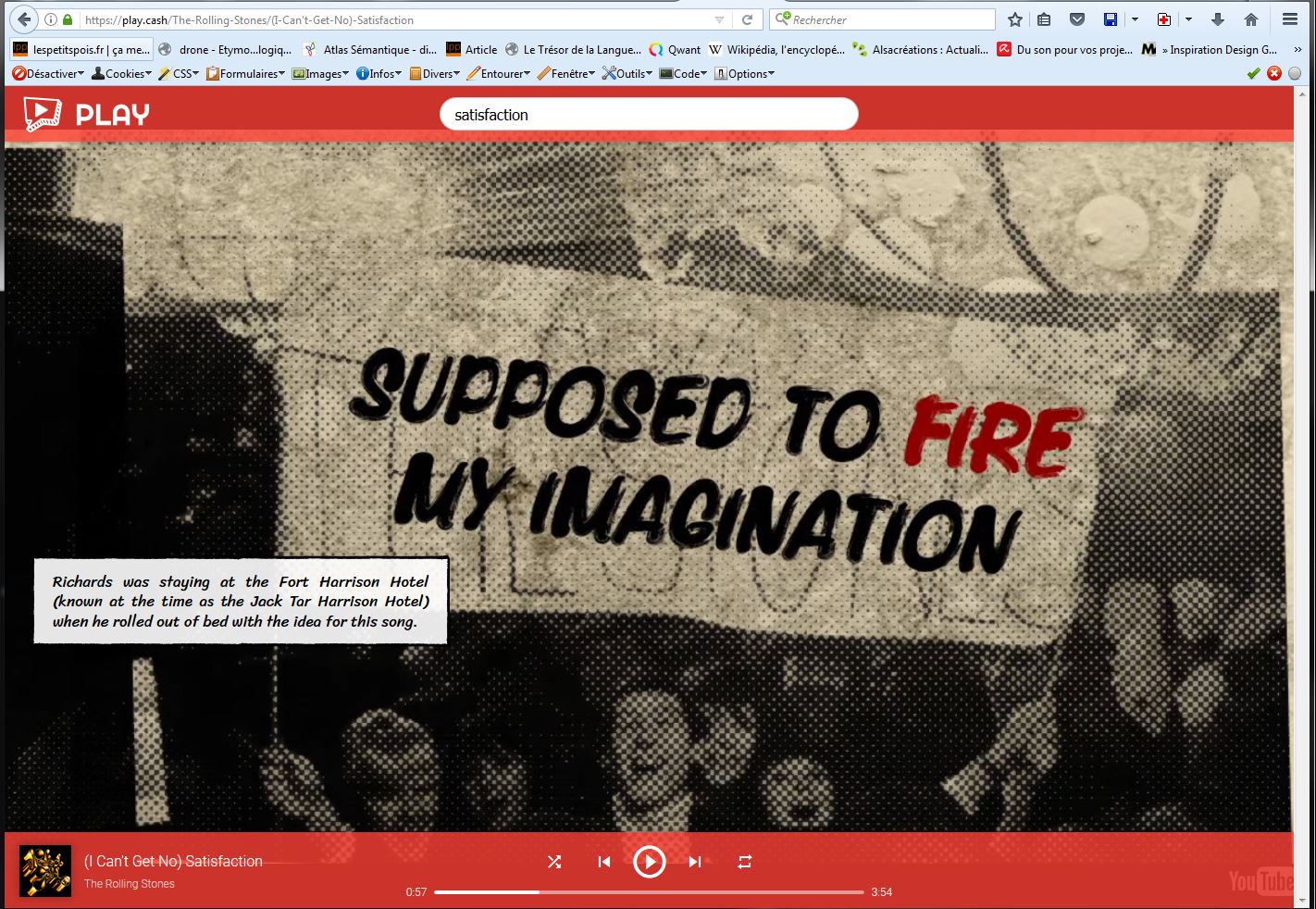Go to the browser home page
This screenshot has width=1316, height=909.
coord(1251,19)
